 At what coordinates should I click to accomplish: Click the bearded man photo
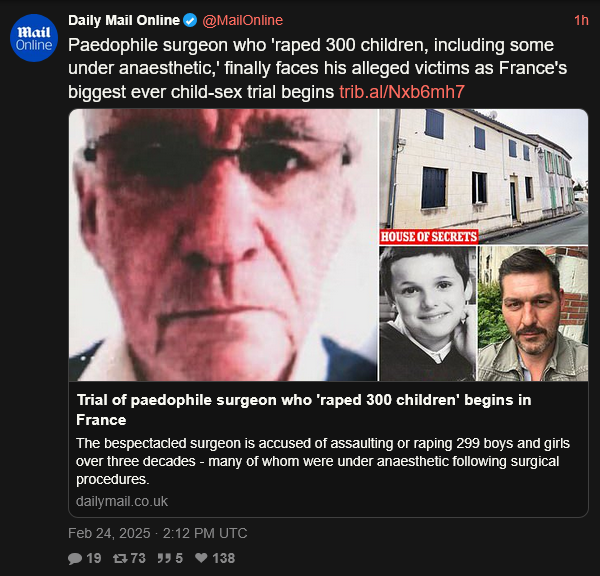pyautogui.click(x=533, y=313)
